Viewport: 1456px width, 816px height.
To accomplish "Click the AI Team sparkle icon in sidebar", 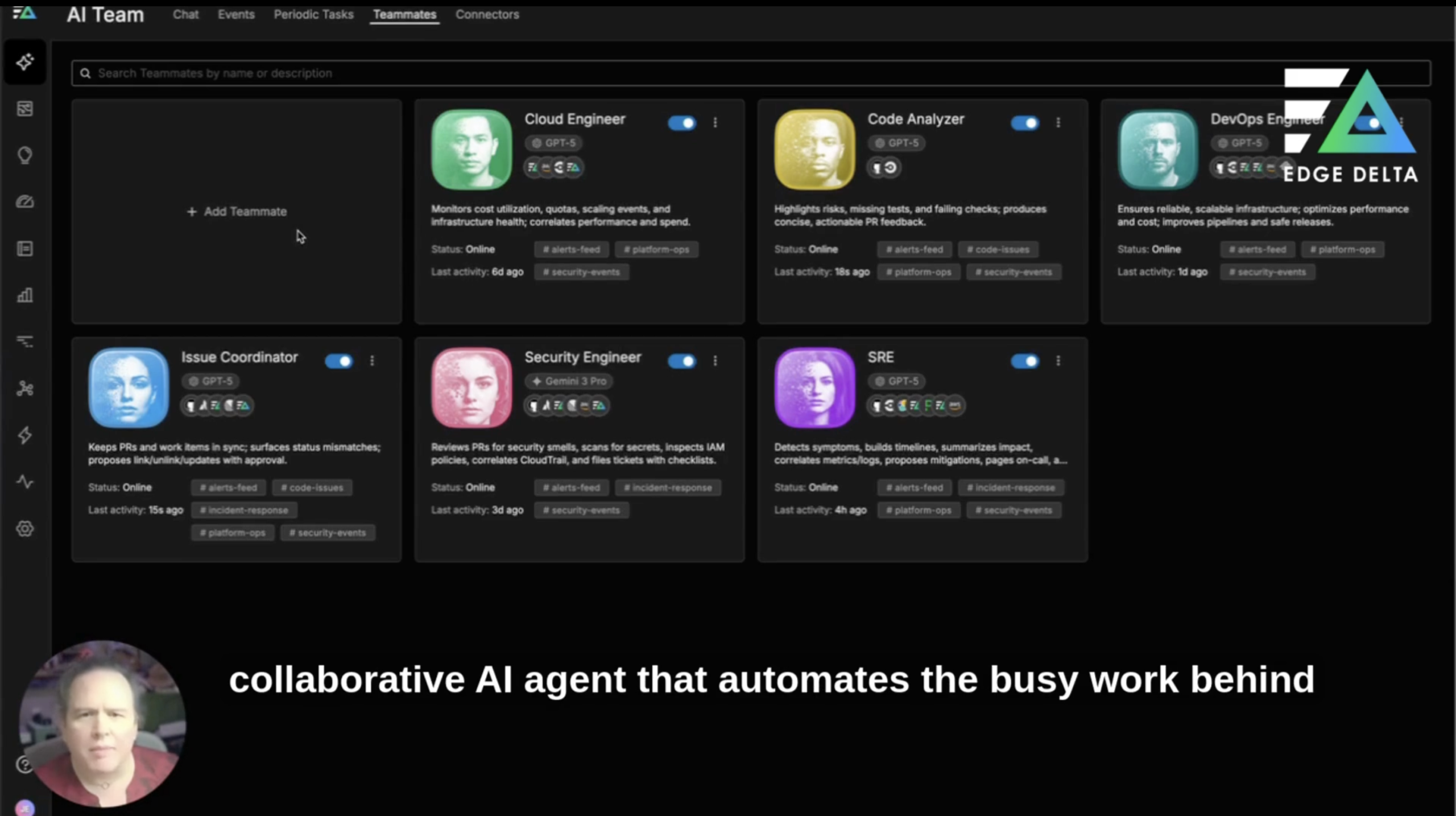I will (24, 61).
